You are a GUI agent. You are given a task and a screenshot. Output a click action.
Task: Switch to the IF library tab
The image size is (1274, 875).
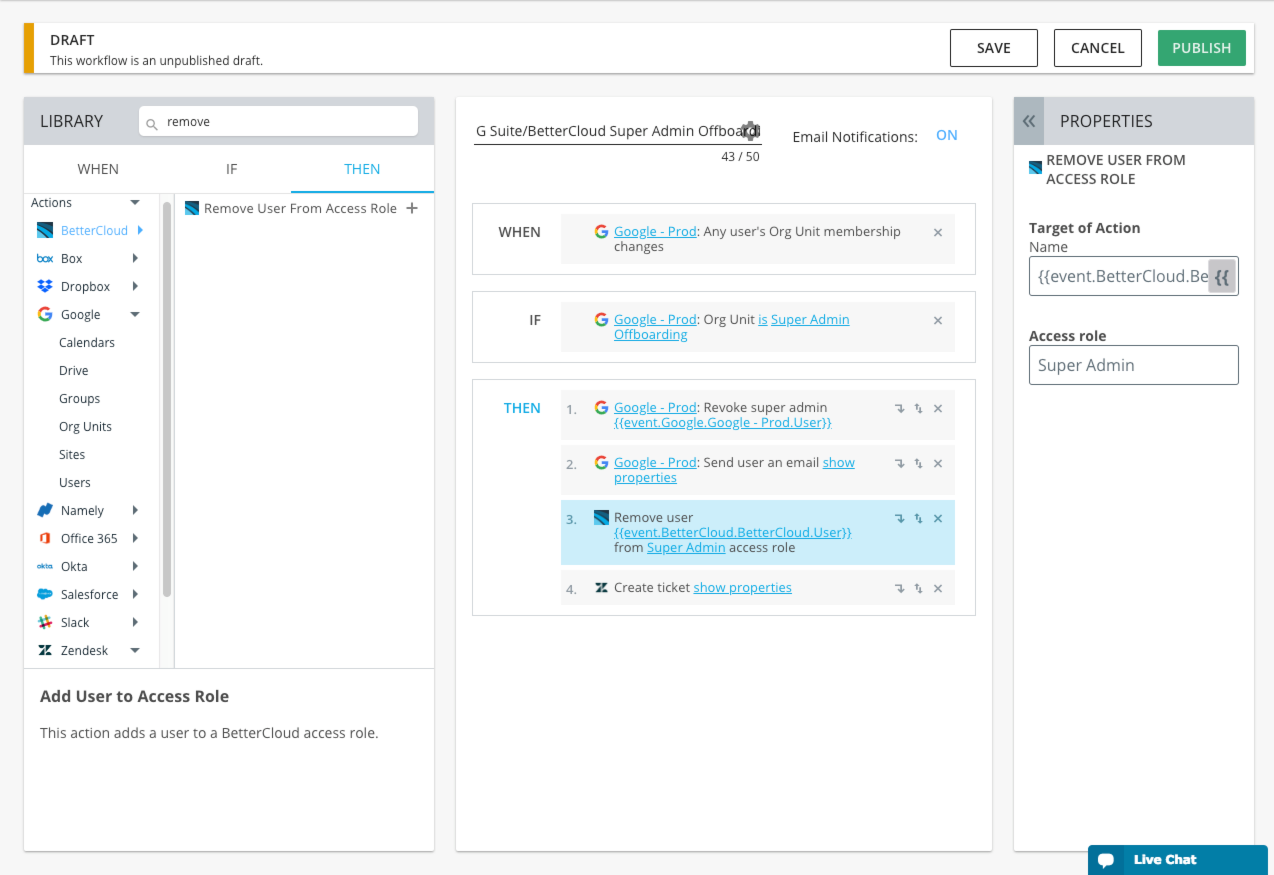coord(231,169)
